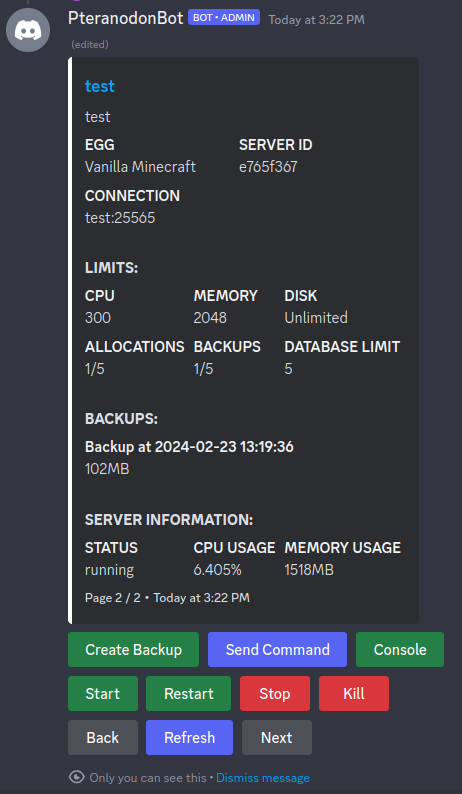Start the server
Viewport: 462px width, 794px height.
tap(103, 693)
